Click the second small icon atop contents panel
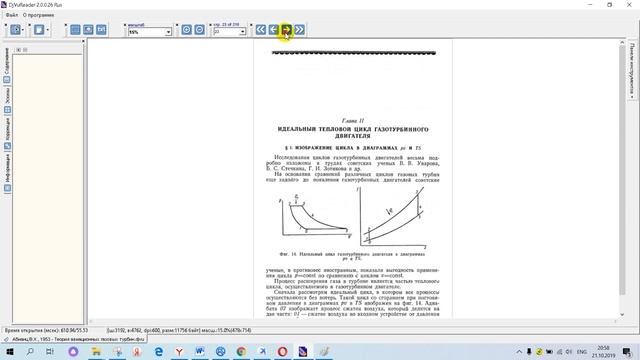Viewport: 640px width, 360px height. [x=25, y=50]
